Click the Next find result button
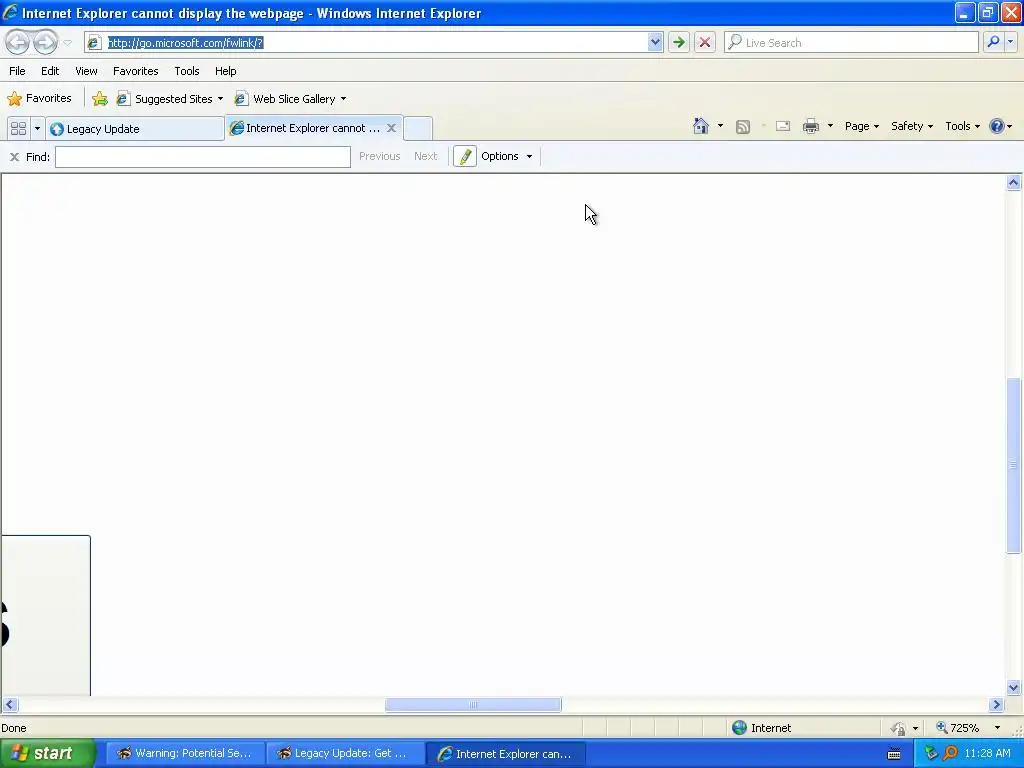Screen dimensions: 1024x768 [425, 156]
